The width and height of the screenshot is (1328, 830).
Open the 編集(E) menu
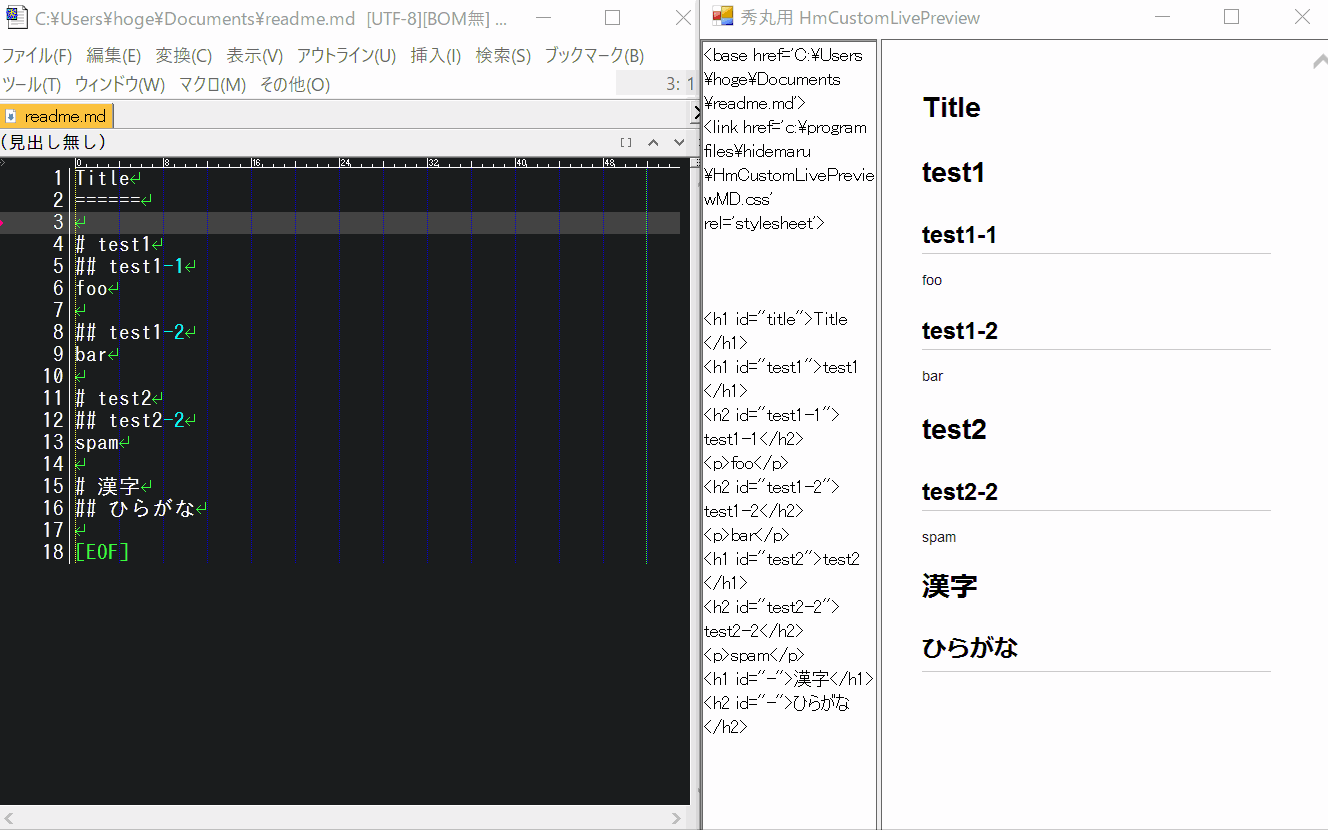[114, 56]
